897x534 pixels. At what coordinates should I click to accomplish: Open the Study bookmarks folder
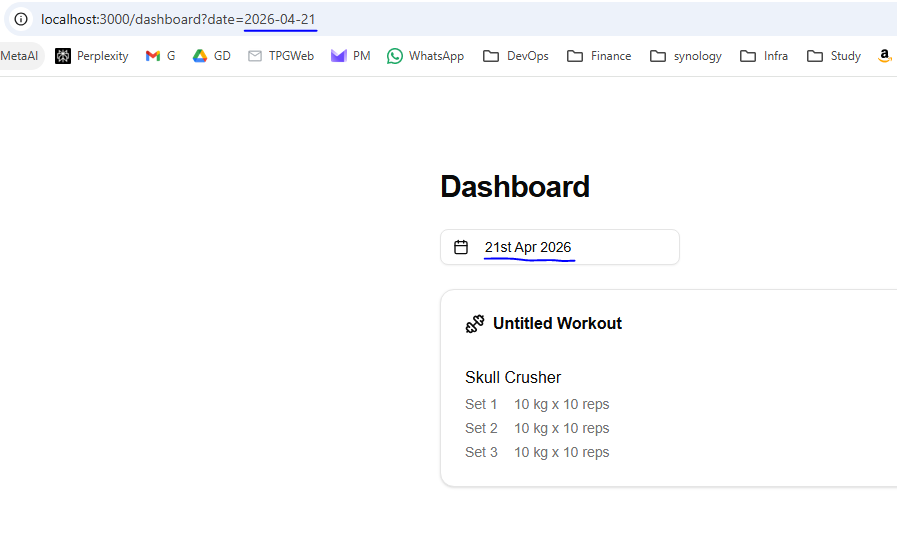pos(834,56)
